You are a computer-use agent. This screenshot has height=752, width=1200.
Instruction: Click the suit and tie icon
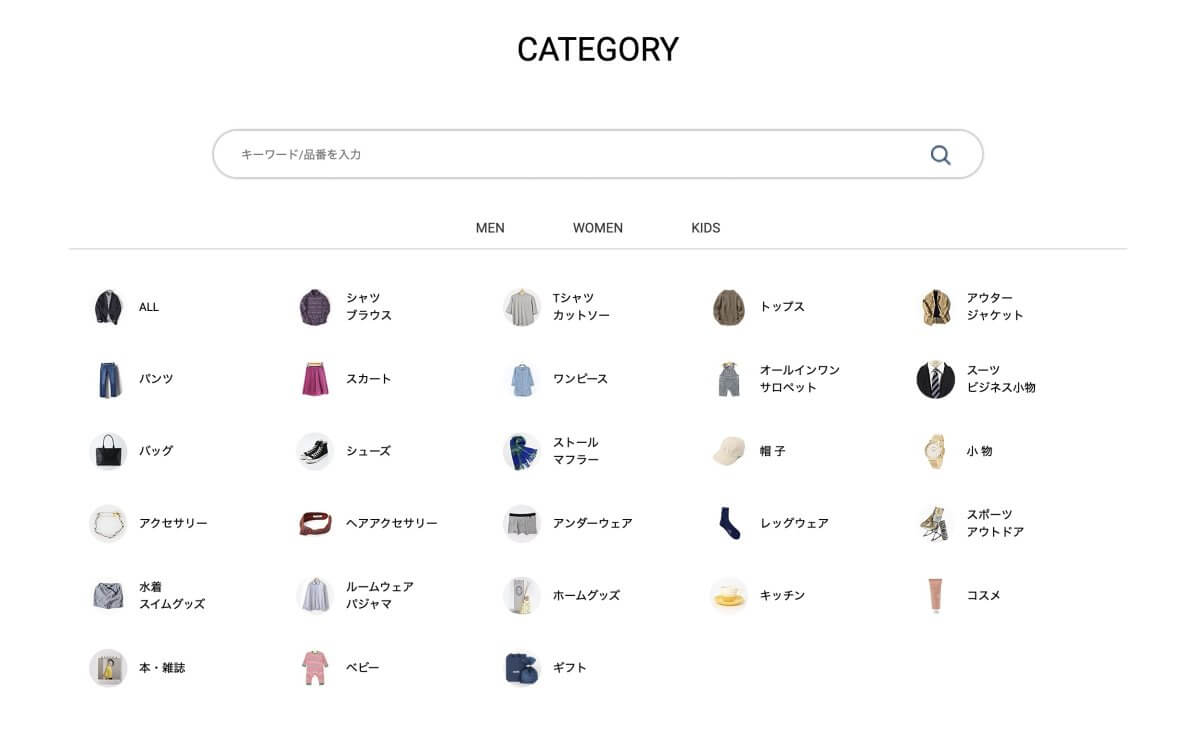936,379
